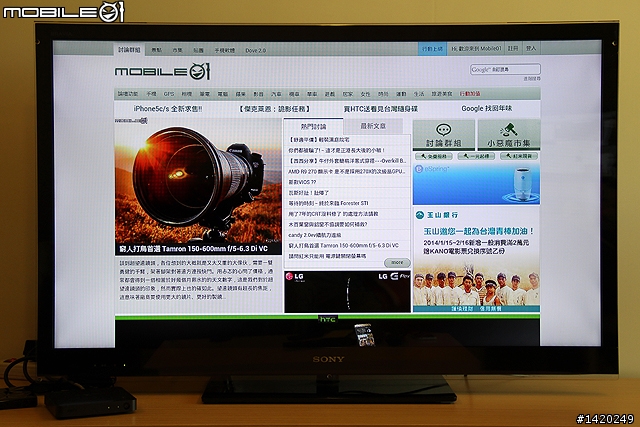640x427 pixels.
Task: Click the 登入 link
Action: [x=531, y=48]
